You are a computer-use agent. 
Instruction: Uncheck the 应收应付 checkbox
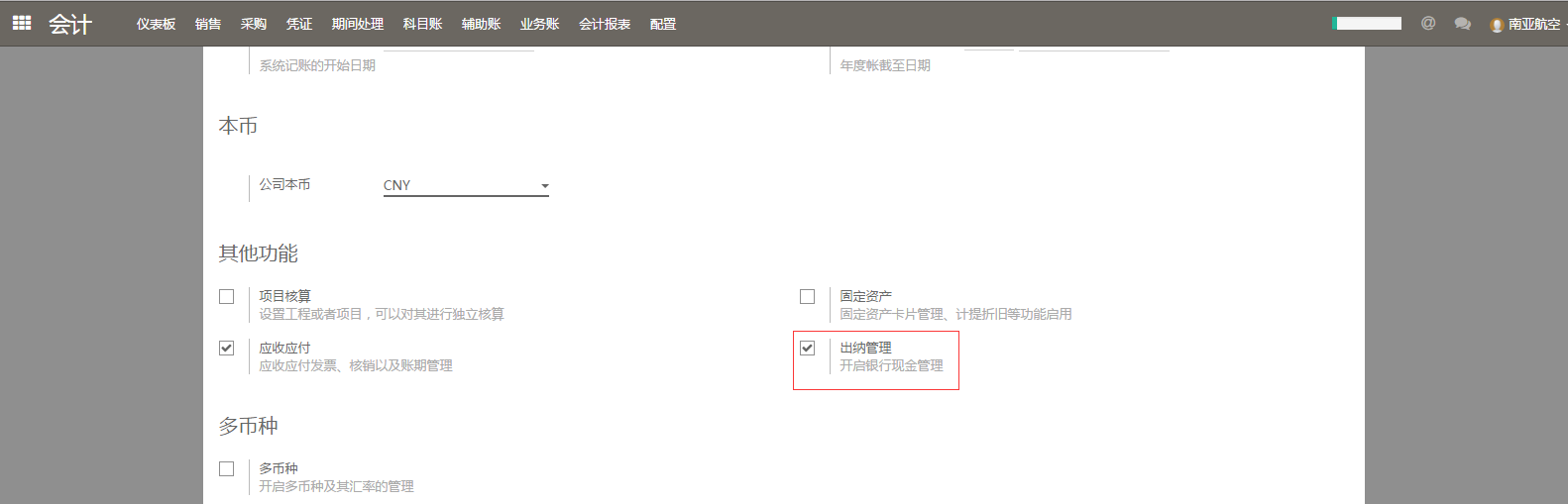[x=227, y=349]
